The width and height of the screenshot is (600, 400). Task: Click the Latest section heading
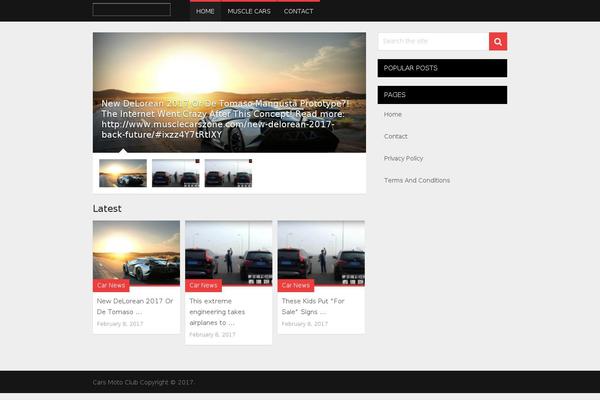click(x=107, y=209)
